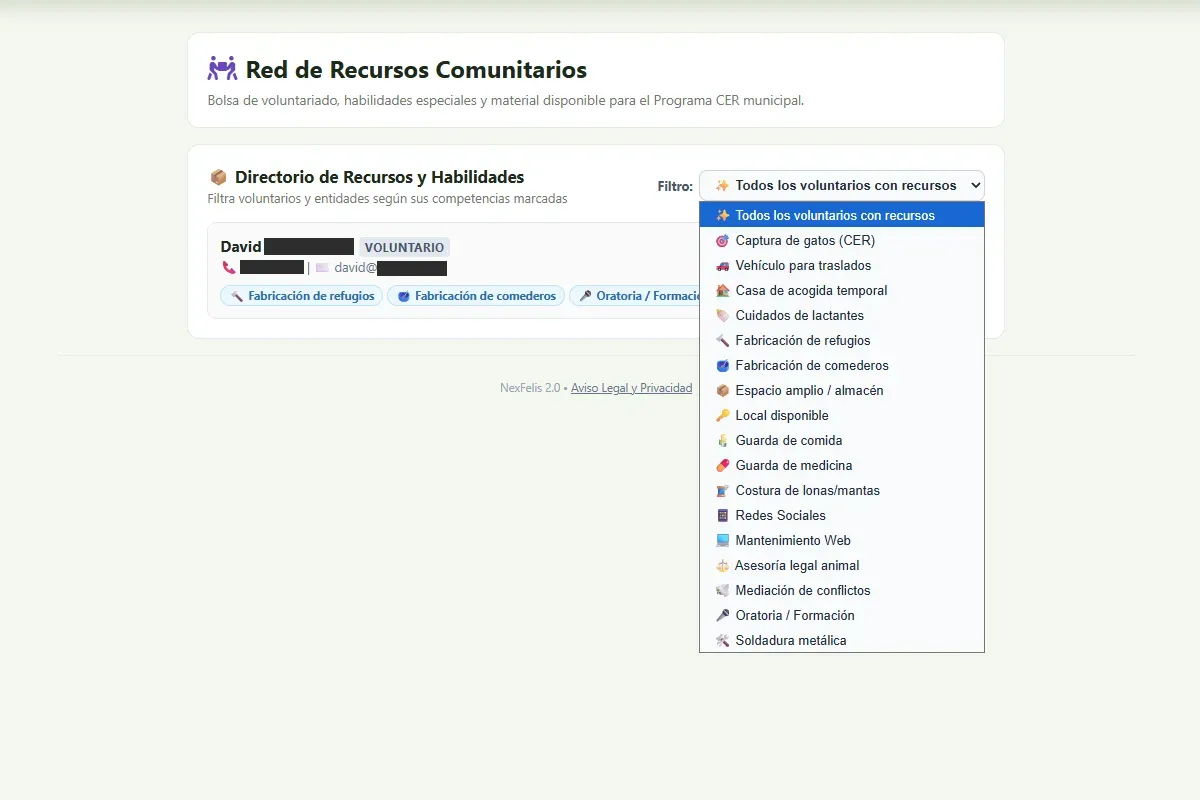This screenshot has height=800, width=1200.
Task: Pick 'Casa de acogida temporal' option
Action: point(842,290)
